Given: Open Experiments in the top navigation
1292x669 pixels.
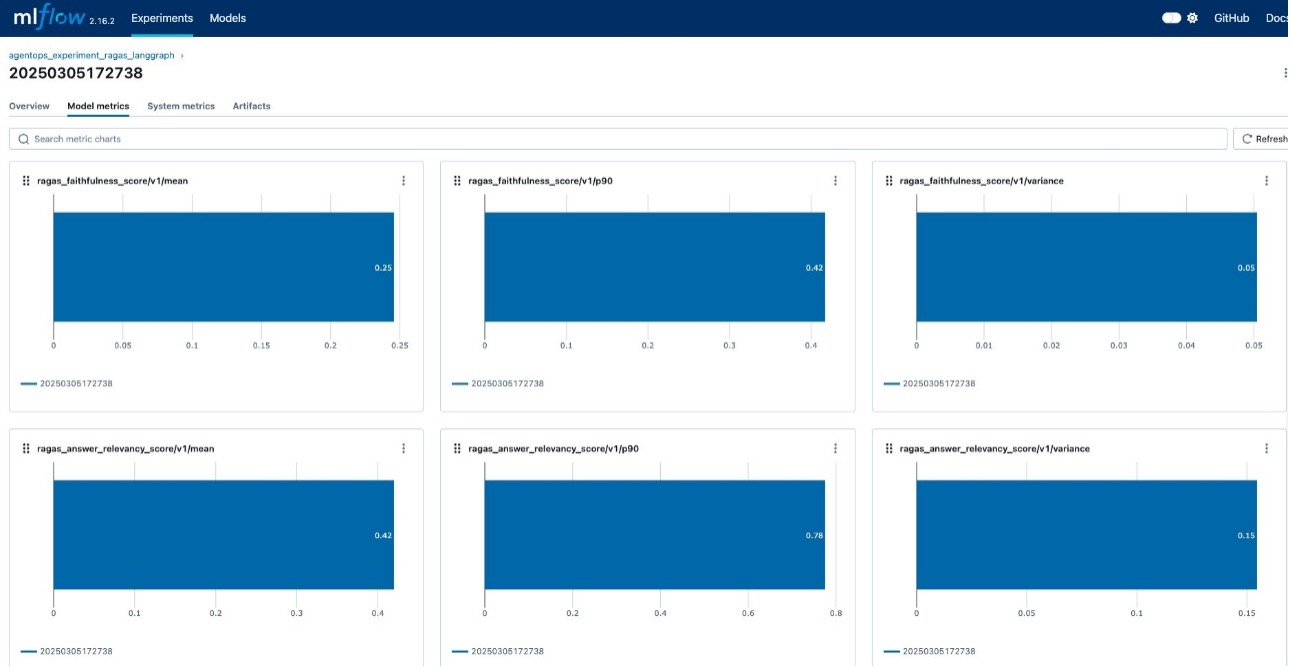Looking at the screenshot, I should [162, 18].
